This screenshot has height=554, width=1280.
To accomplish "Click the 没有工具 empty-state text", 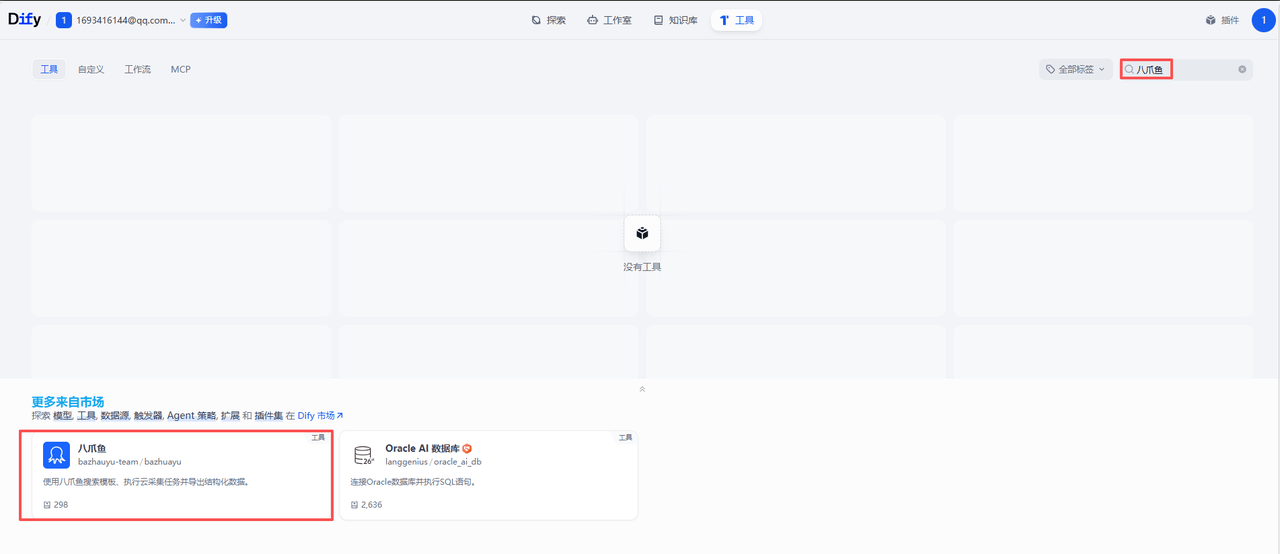I will click(642, 267).
